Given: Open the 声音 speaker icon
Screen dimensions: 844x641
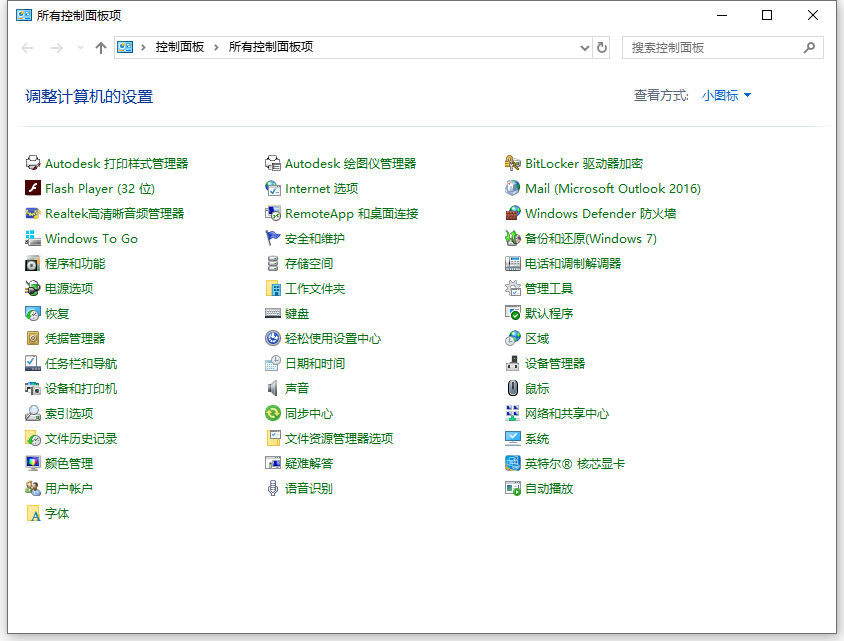Looking at the screenshot, I should (273, 389).
